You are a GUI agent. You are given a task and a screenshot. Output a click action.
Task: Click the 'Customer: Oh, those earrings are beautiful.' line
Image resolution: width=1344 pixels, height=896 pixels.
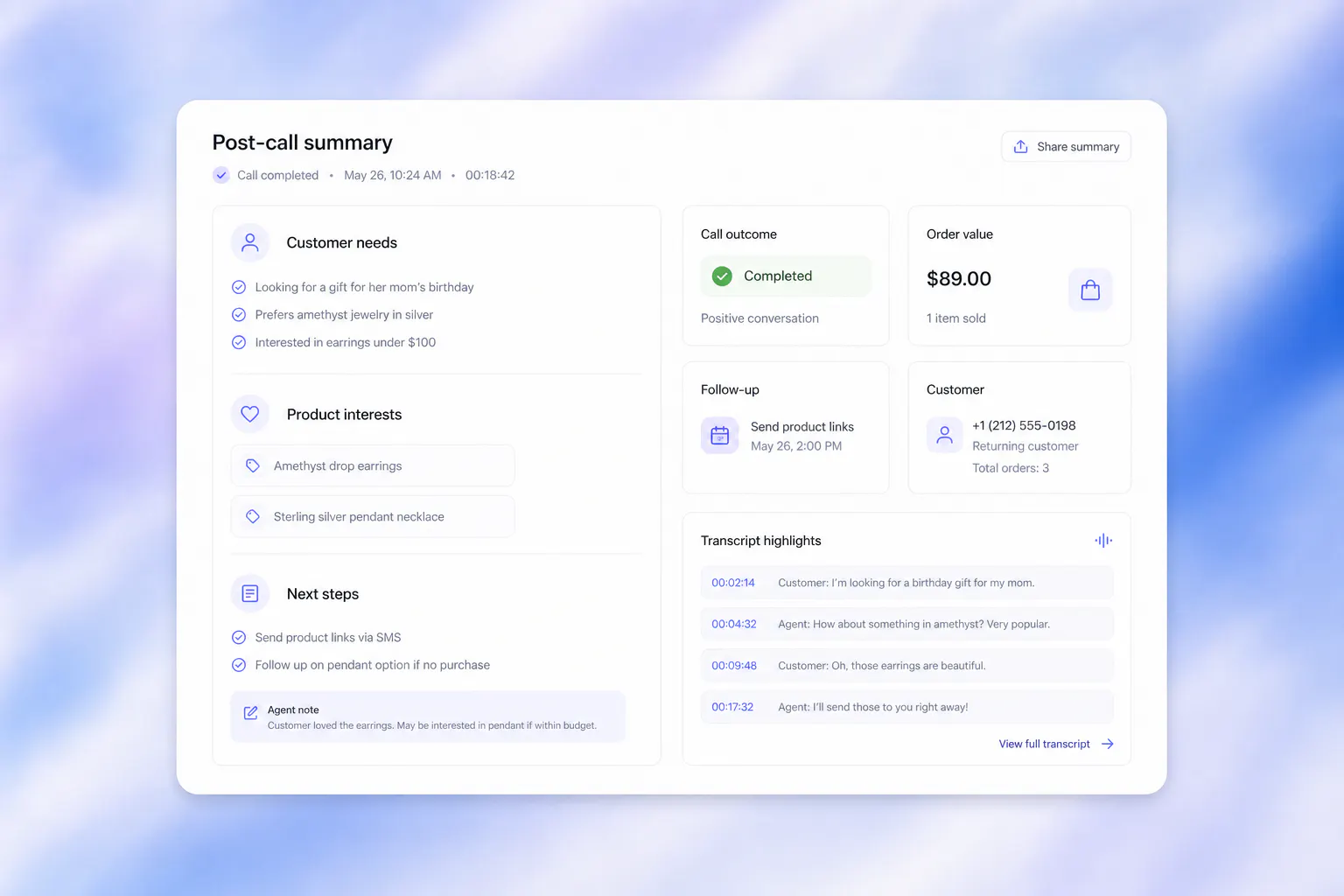882,666
